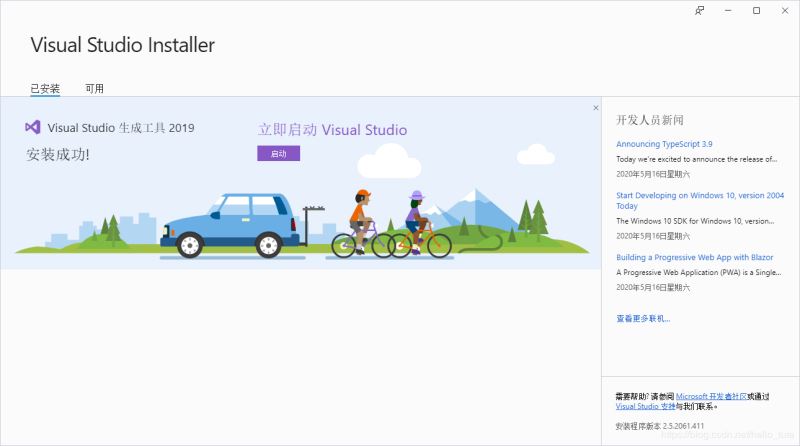Viewport: 800px width, 446px height.
Task: Click the feedback icon in title bar
Action: (x=699, y=10)
